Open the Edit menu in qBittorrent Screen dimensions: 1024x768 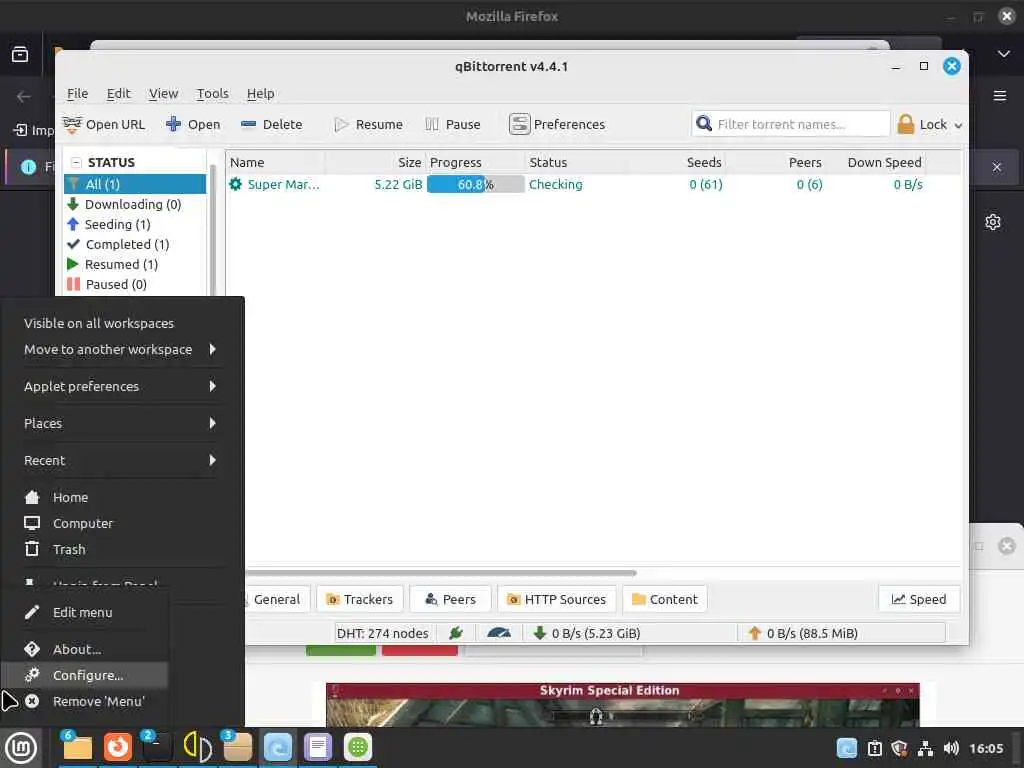coord(118,93)
